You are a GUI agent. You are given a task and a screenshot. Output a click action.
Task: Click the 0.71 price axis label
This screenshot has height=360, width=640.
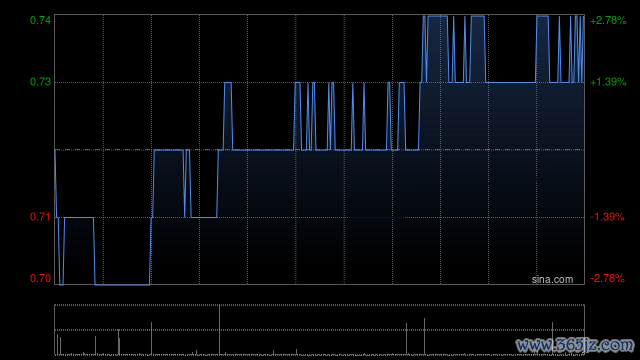click(x=40, y=217)
